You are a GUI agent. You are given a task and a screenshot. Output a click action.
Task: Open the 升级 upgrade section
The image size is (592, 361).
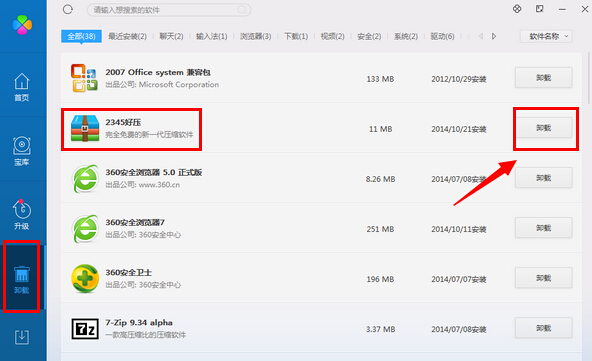click(x=22, y=214)
